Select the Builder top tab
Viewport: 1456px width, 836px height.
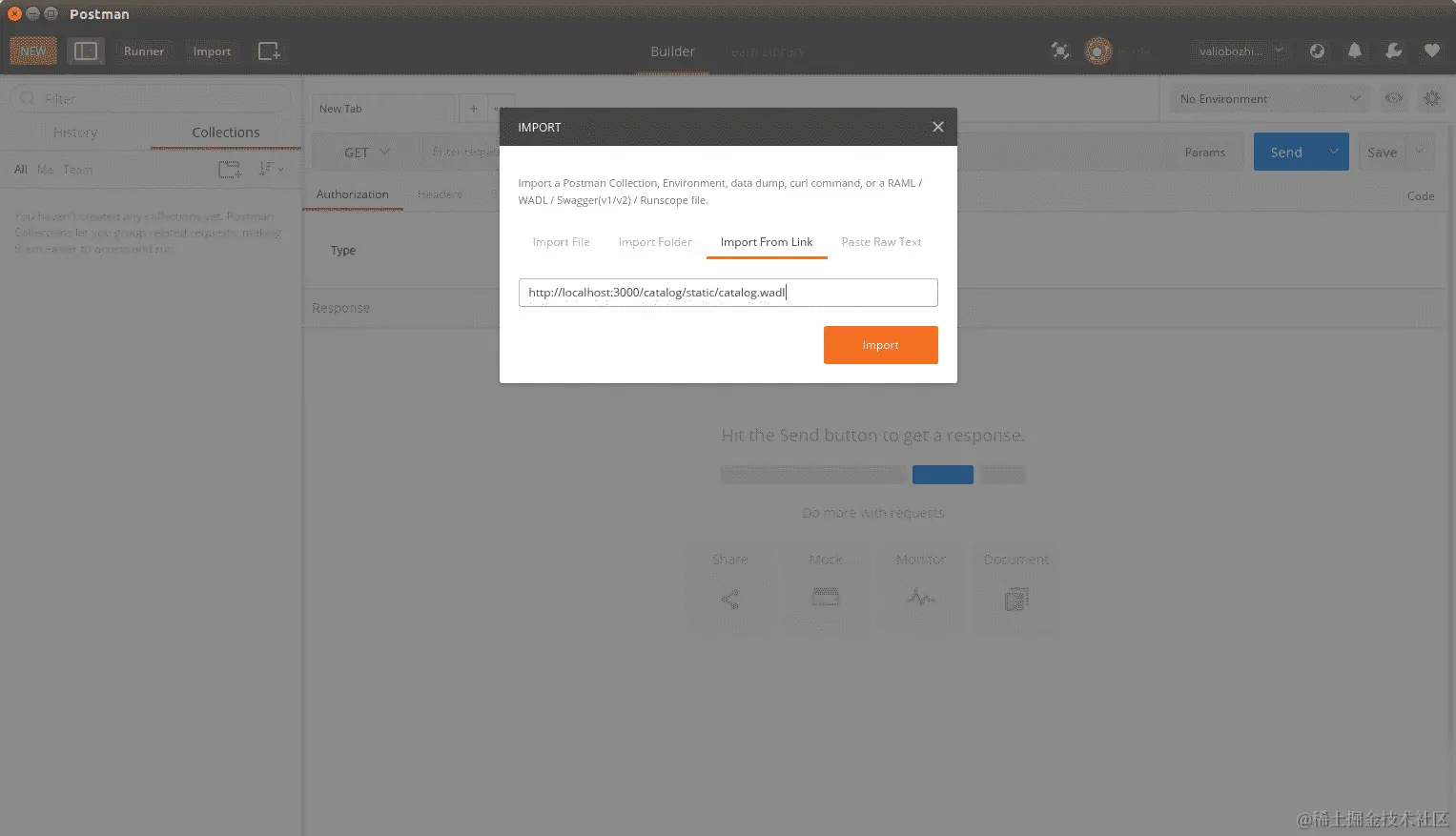(672, 51)
